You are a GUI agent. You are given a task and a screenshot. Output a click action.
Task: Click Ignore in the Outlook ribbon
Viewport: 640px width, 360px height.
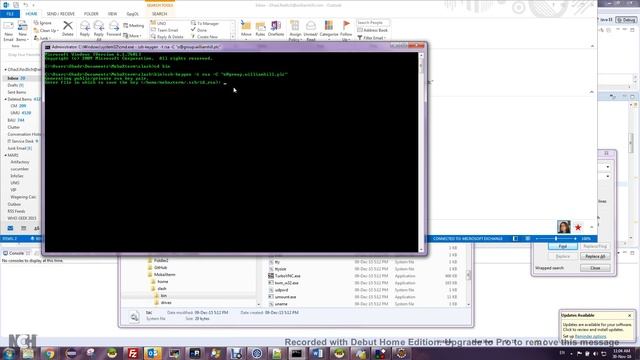click(x=42, y=23)
